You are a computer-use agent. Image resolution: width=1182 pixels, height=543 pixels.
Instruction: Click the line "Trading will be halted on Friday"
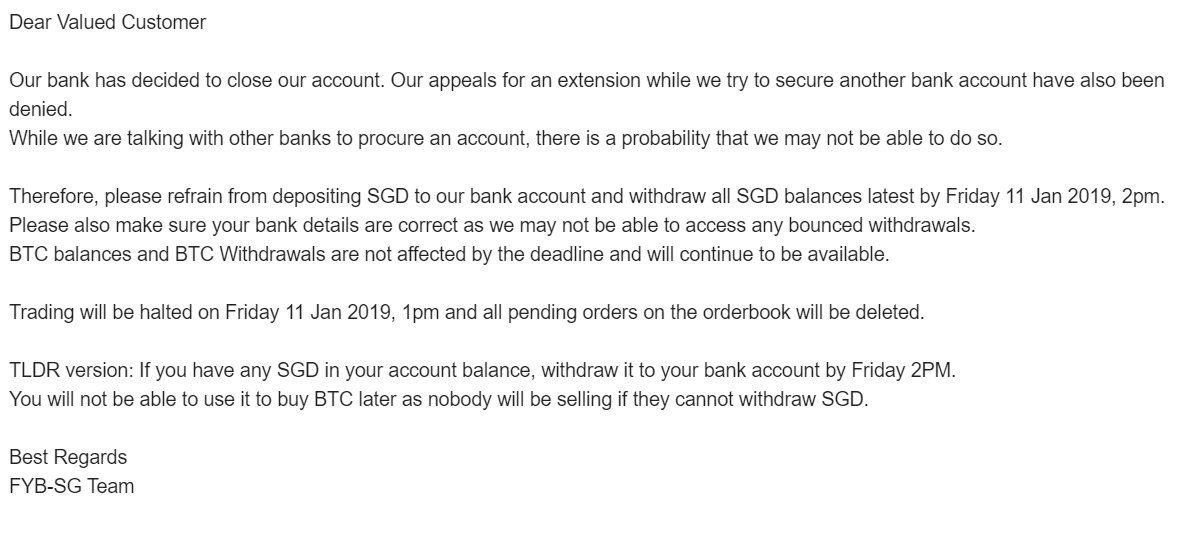click(x=467, y=312)
